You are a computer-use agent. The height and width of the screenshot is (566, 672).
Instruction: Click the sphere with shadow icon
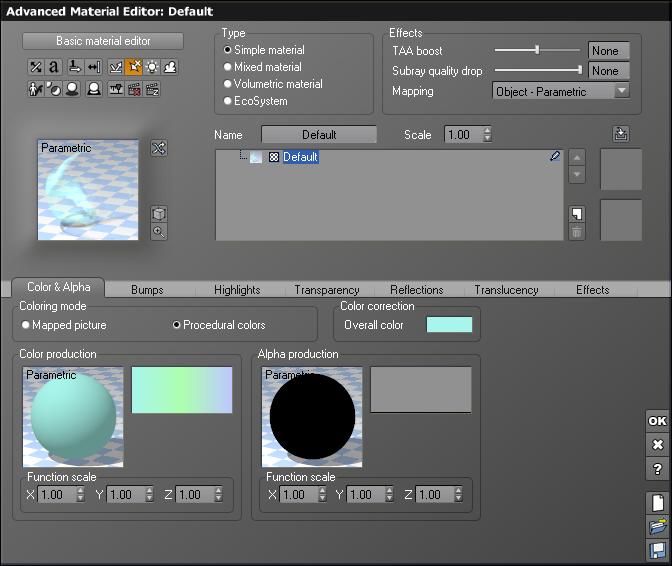pos(72,89)
